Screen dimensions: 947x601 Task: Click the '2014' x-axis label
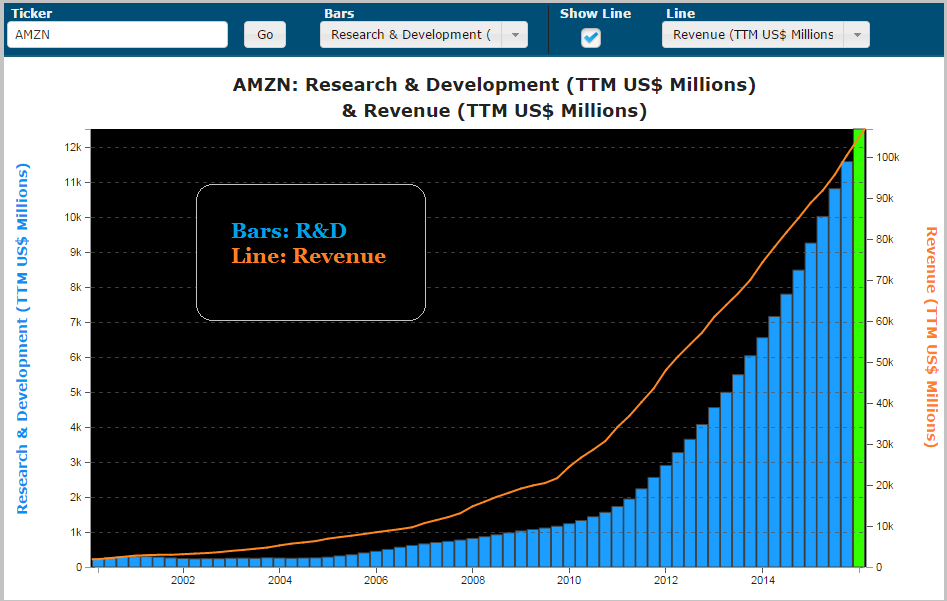tap(763, 580)
